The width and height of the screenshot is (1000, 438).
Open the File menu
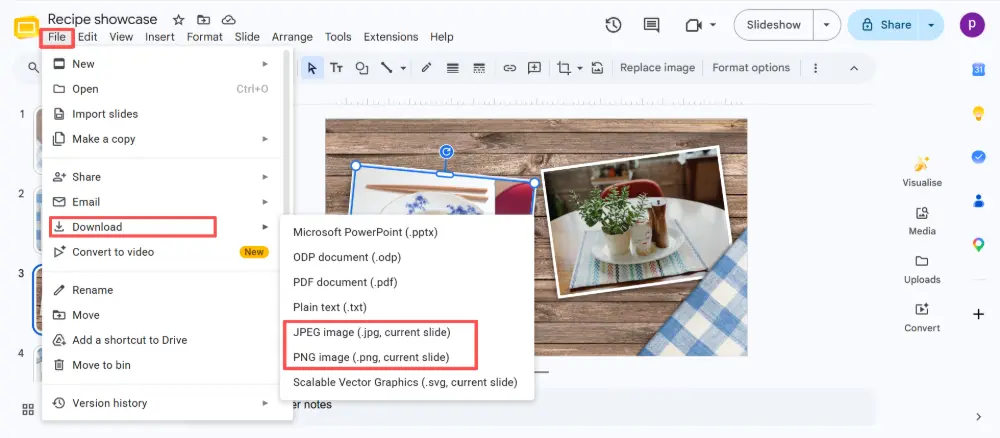point(57,37)
